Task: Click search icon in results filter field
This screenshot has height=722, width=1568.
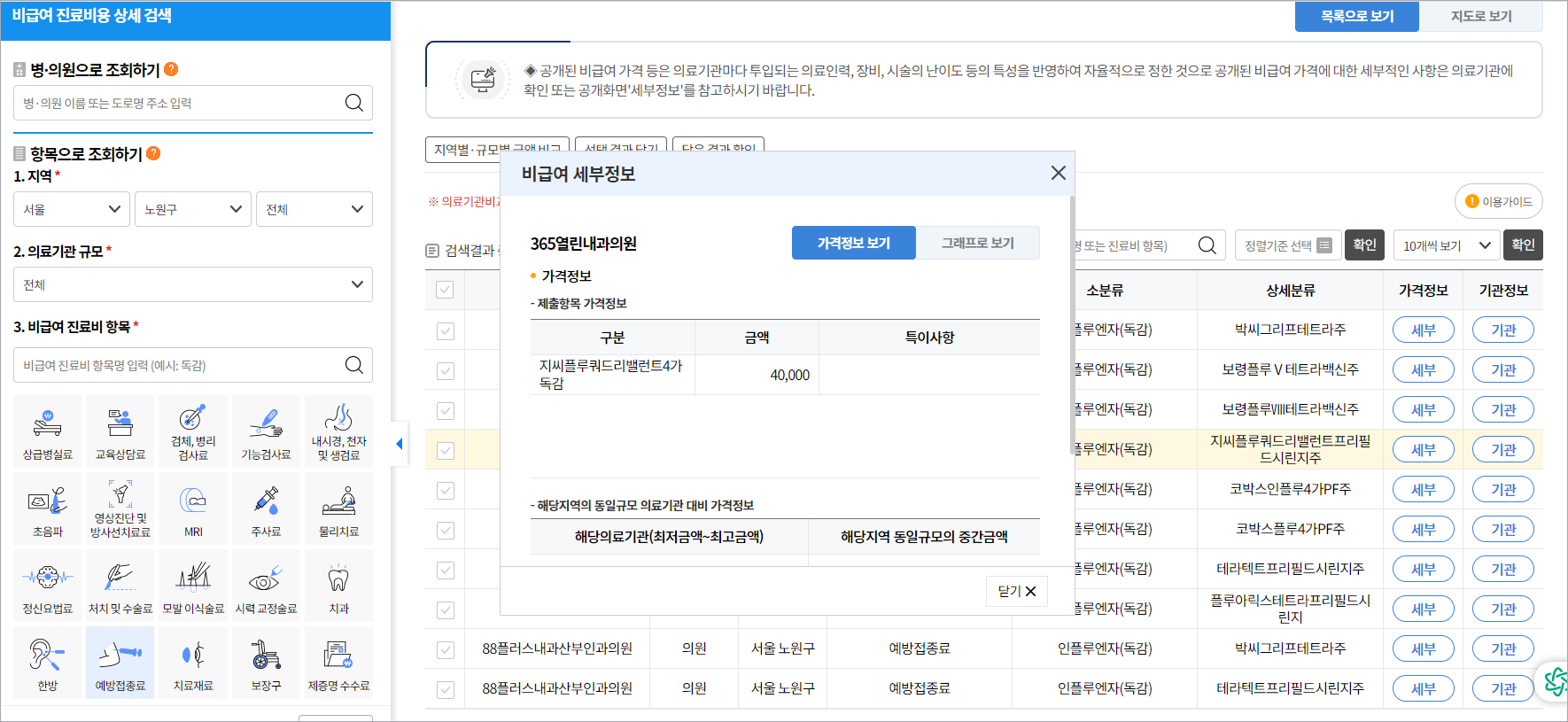Action: pos(1207,245)
